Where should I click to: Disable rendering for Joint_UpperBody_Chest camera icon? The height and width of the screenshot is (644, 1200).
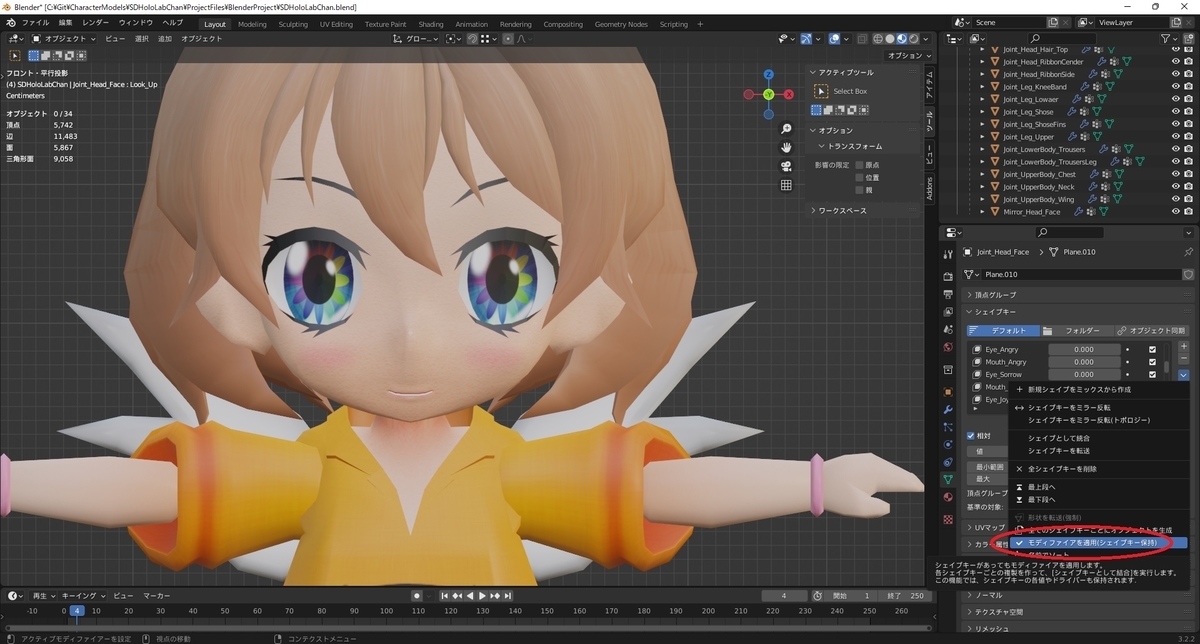[1190, 174]
